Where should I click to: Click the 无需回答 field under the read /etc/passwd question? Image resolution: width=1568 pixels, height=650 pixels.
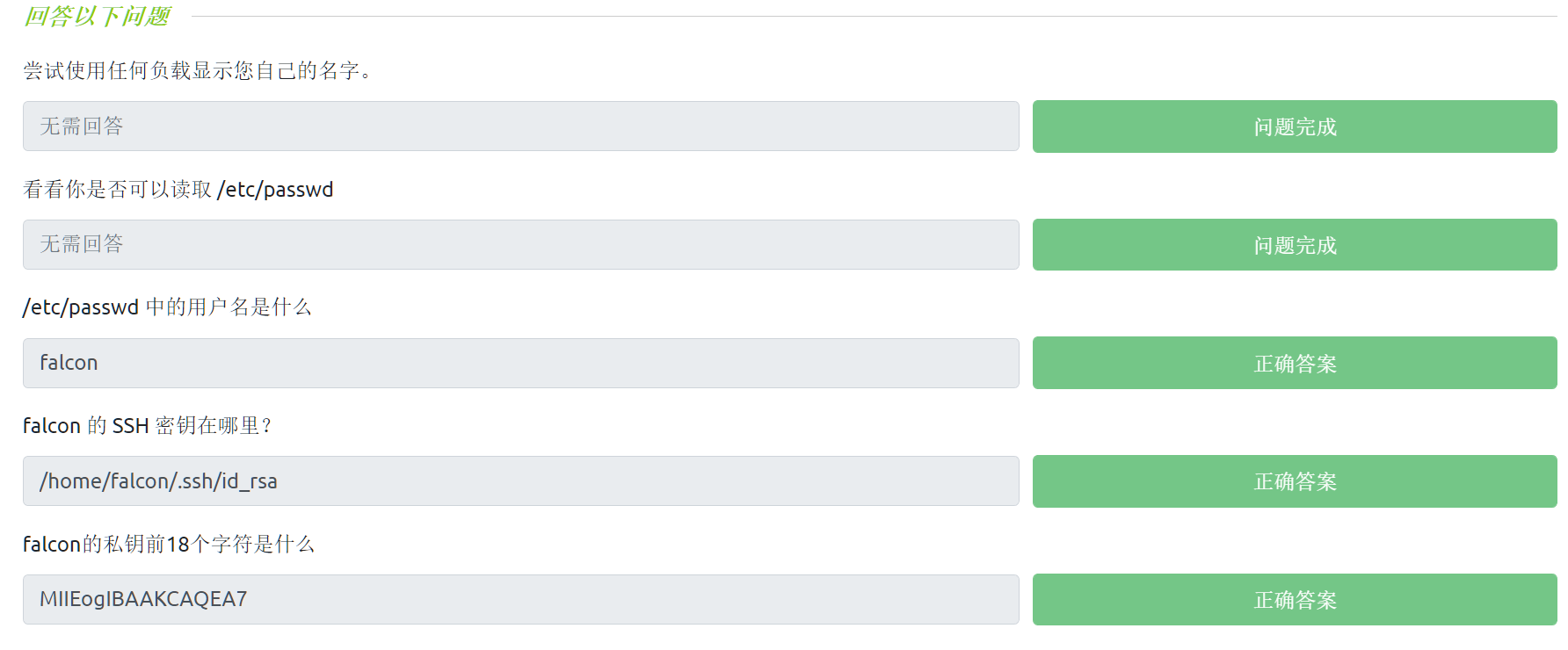520,244
